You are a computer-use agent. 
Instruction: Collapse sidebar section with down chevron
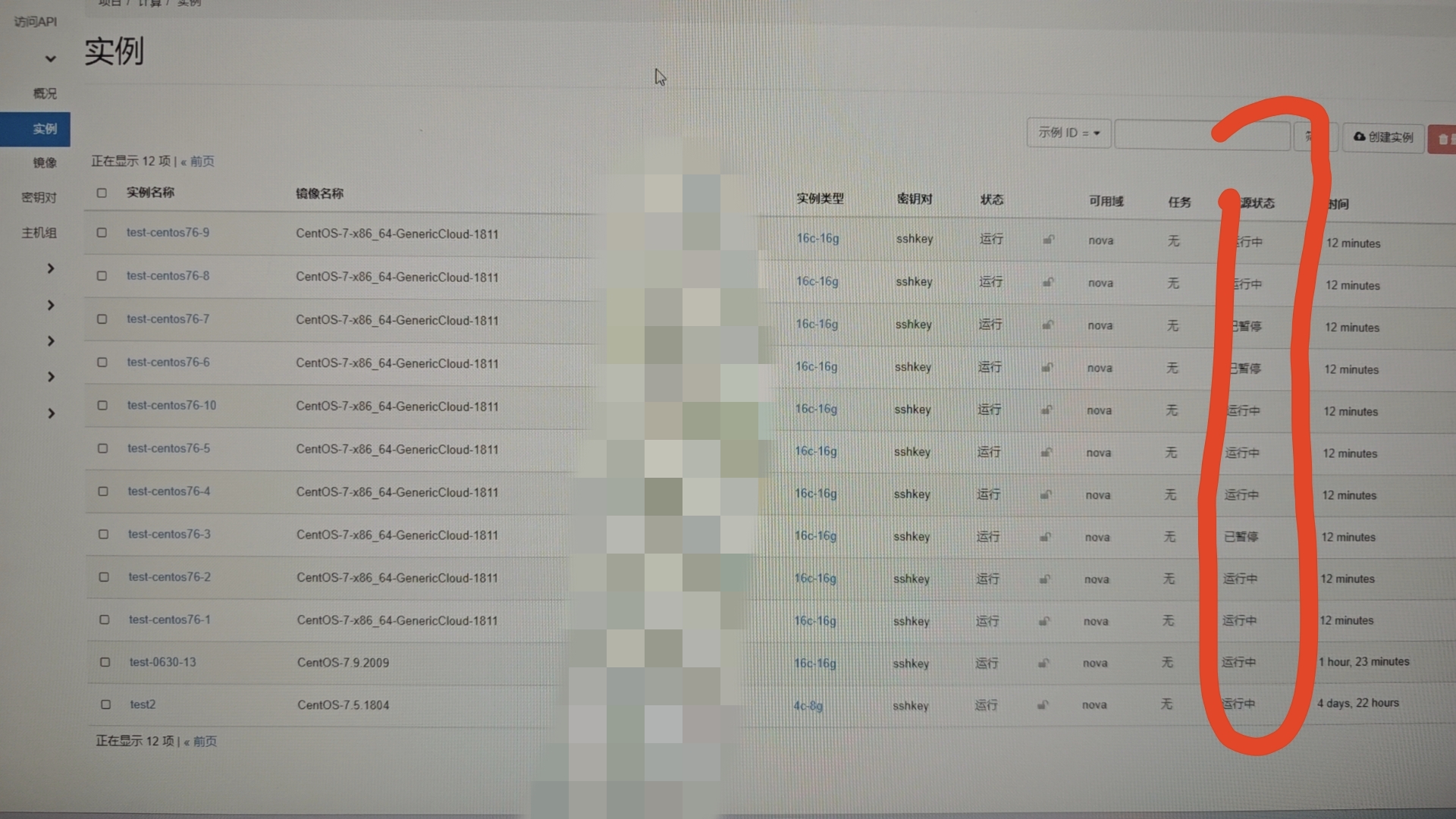tap(50, 58)
